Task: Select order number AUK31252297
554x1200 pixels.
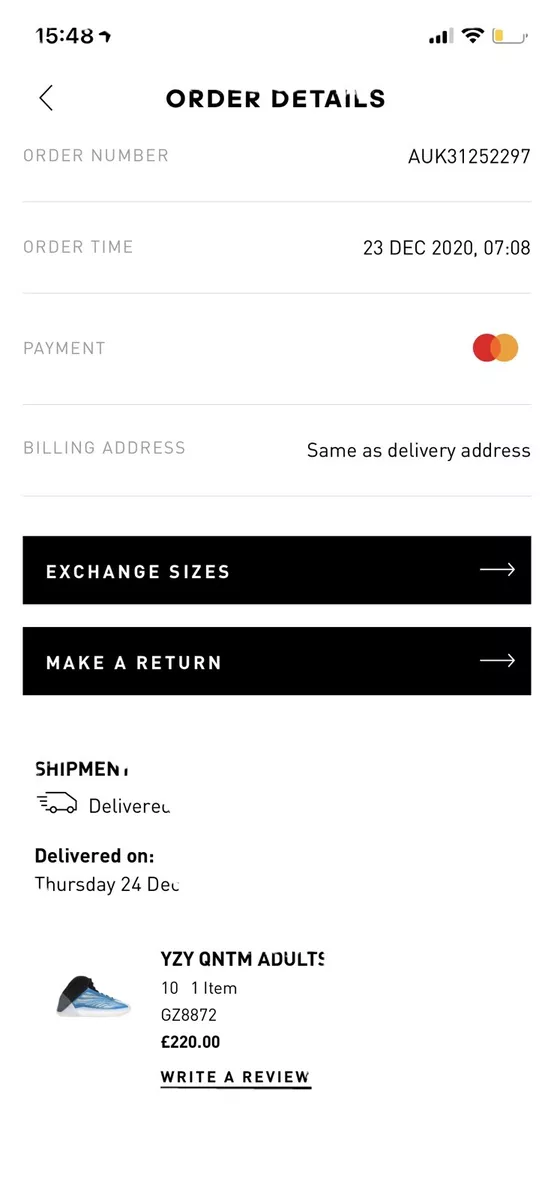Action: click(469, 156)
